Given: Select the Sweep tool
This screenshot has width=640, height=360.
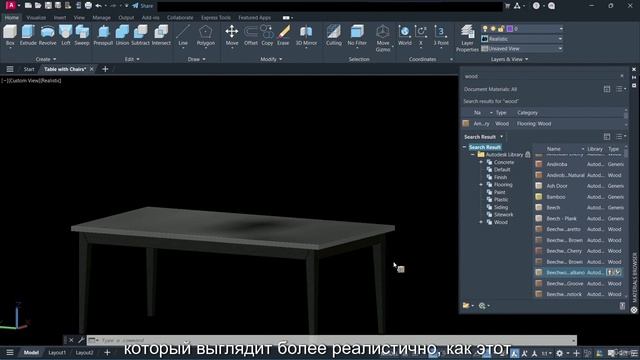Looking at the screenshot, I should 82,35.
